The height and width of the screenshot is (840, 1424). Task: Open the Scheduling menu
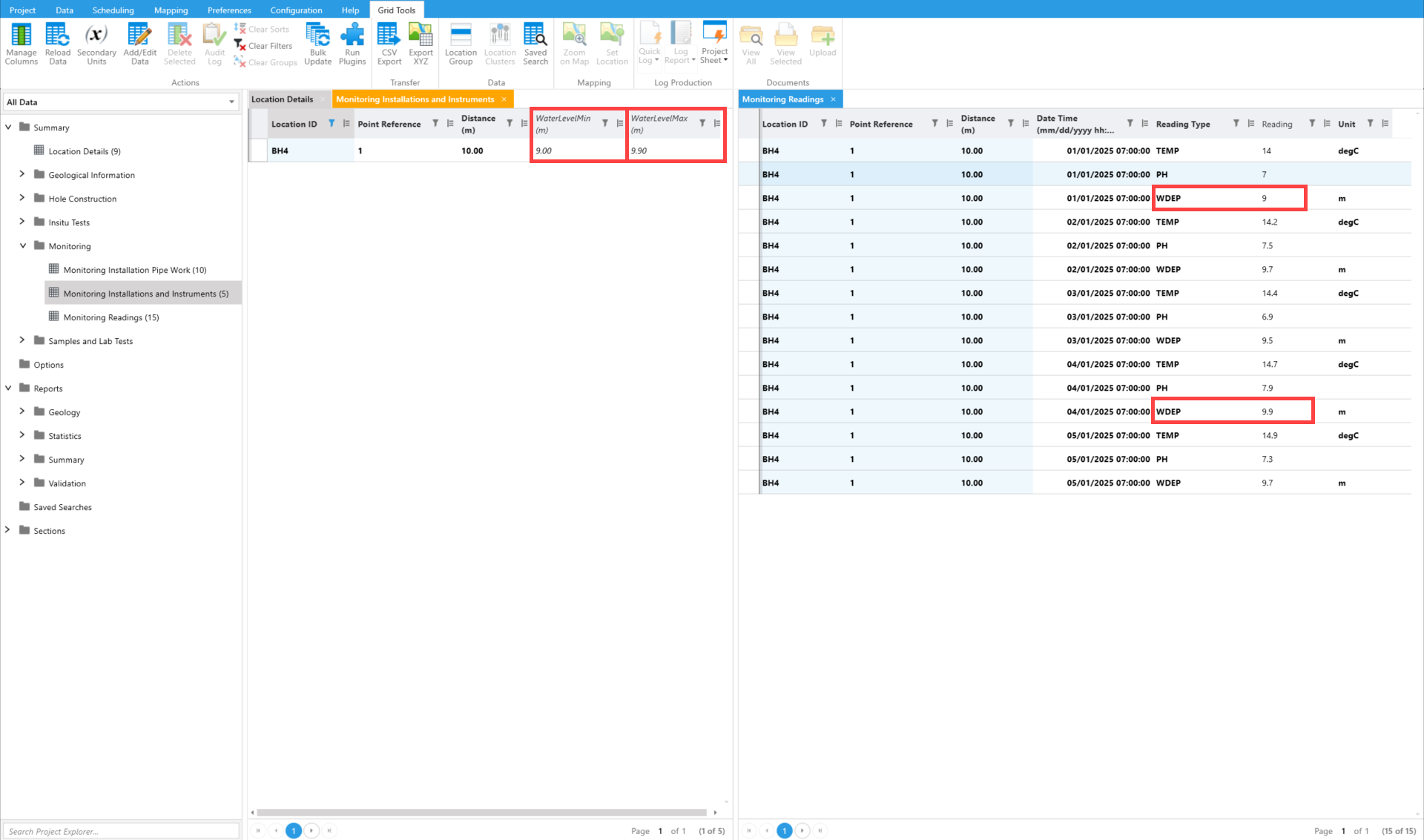(113, 10)
